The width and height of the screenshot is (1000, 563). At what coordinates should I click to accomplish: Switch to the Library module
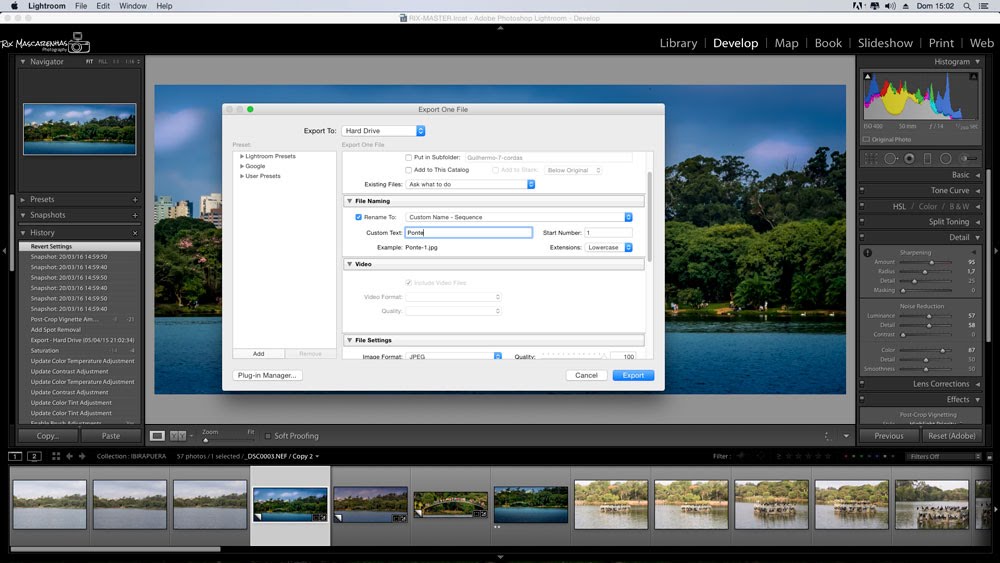pyautogui.click(x=678, y=43)
